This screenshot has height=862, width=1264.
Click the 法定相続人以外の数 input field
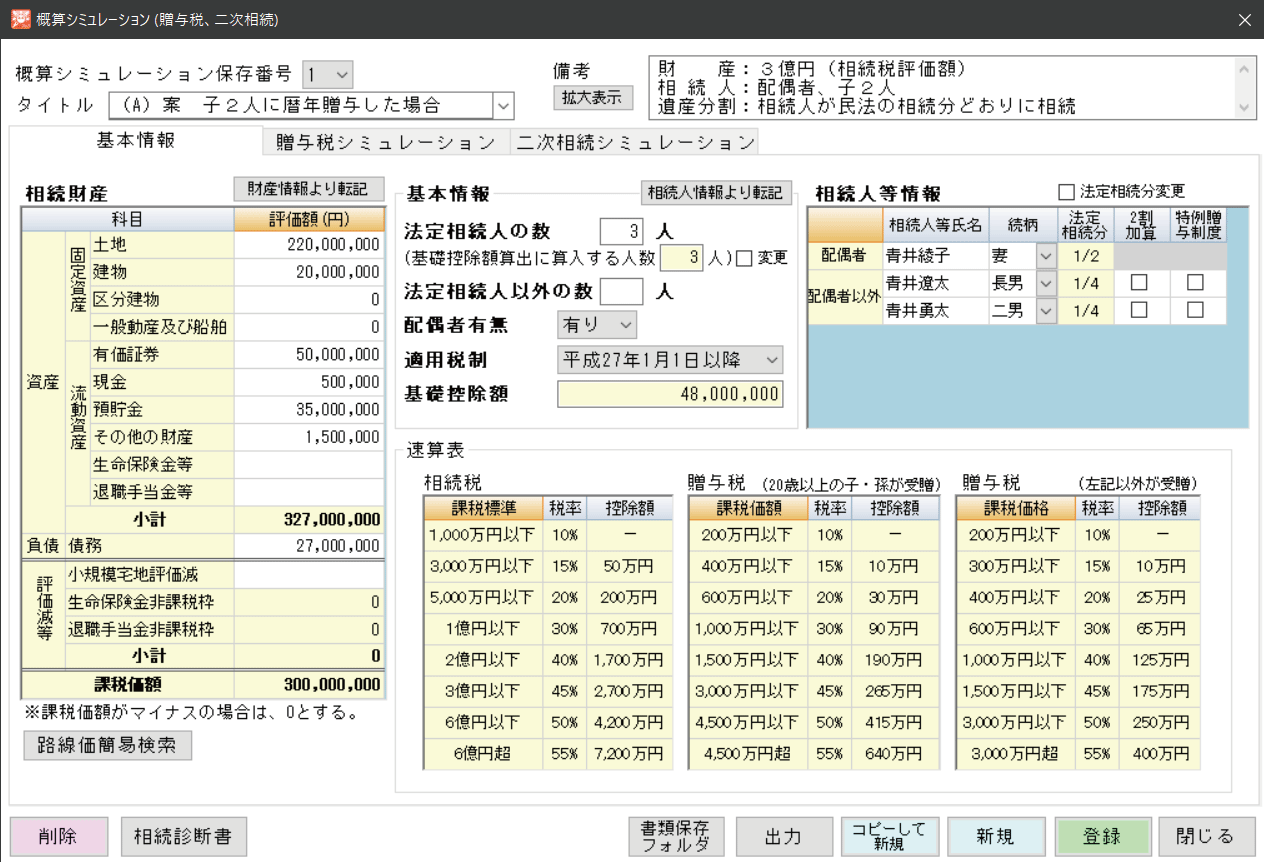[x=621, y=292]
